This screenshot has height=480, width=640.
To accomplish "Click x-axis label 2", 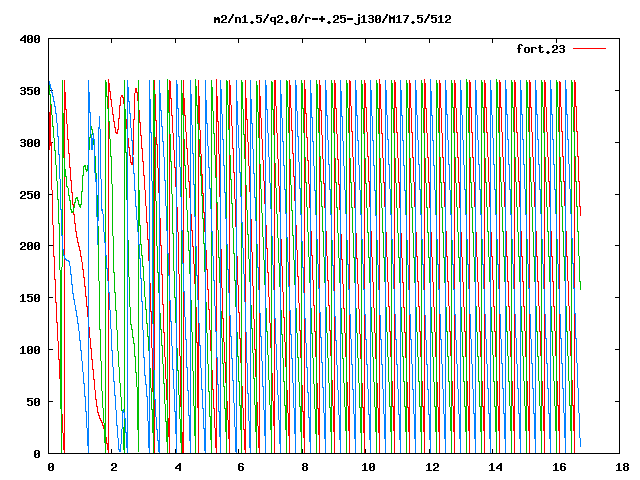I will (x=113, y=467).
